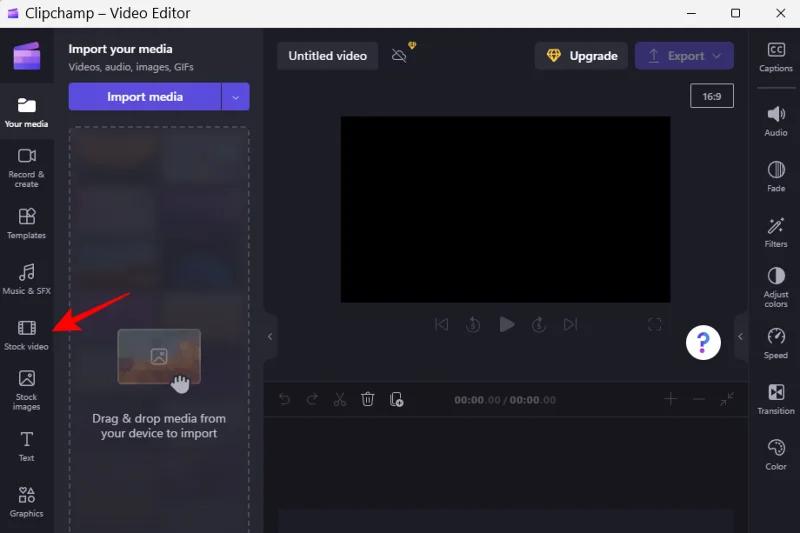Click the cloud backup off icon
This screenshot has height=533, width=800.
coord(399,55)
